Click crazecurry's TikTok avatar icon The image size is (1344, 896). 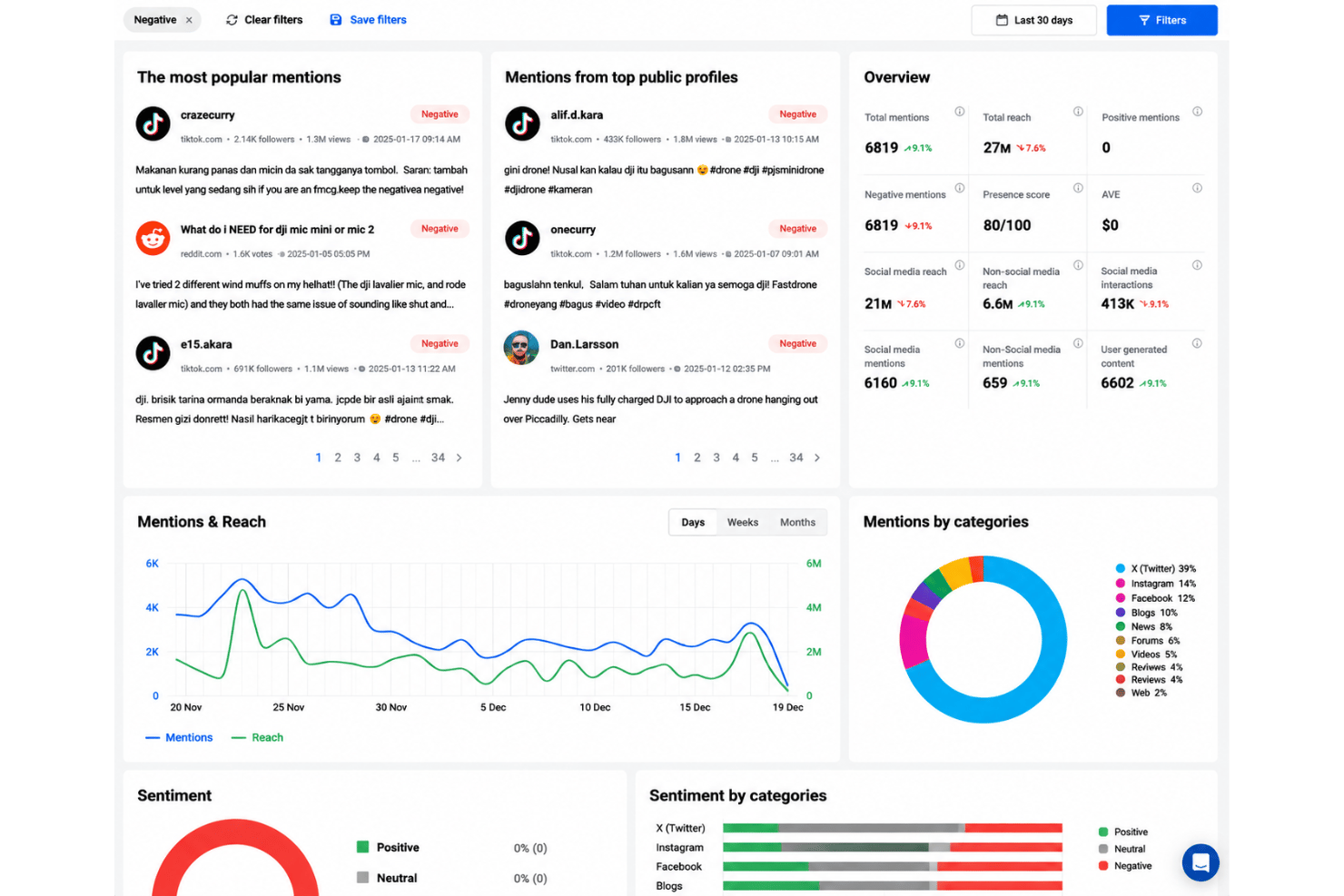(x=153, y=123)
